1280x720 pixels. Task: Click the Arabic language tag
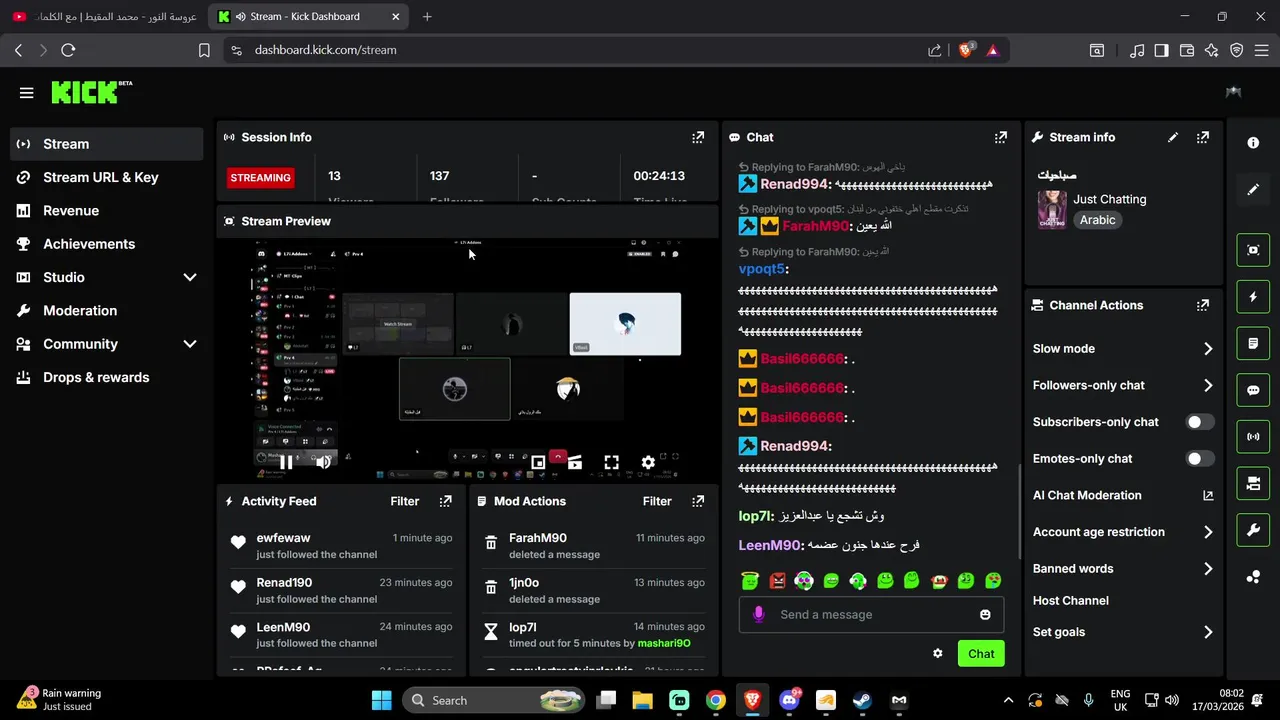pyautogui.click(x=1097, y=220)
